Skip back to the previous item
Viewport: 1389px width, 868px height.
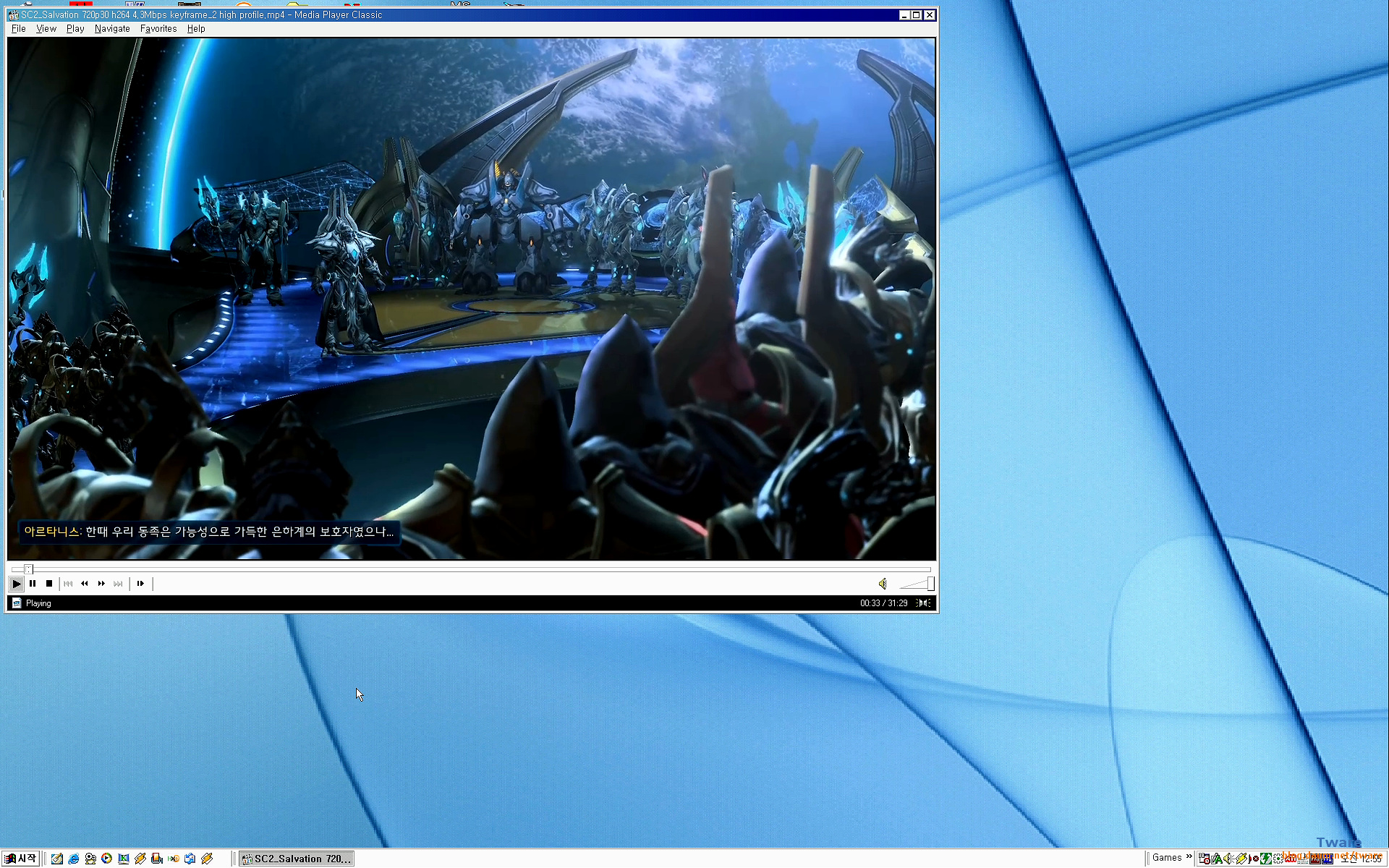[x=68, y=584]
